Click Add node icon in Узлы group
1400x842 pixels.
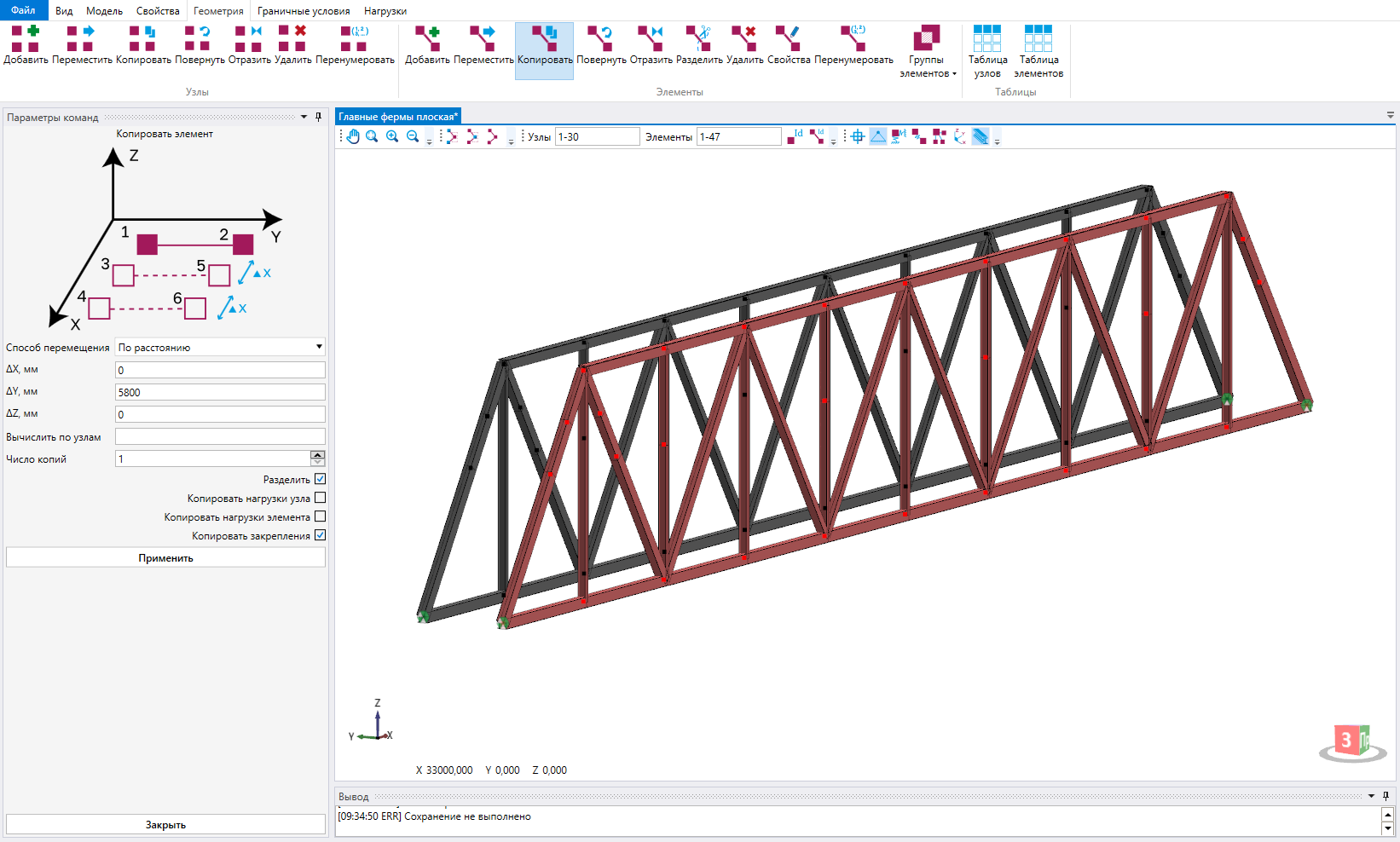pos(26,45)
